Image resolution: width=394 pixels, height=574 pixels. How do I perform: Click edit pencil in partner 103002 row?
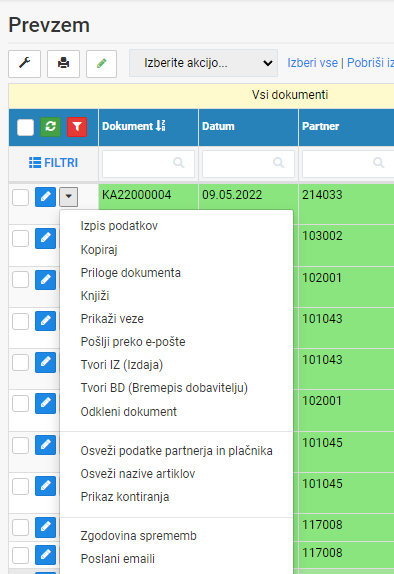coord(45,238)
